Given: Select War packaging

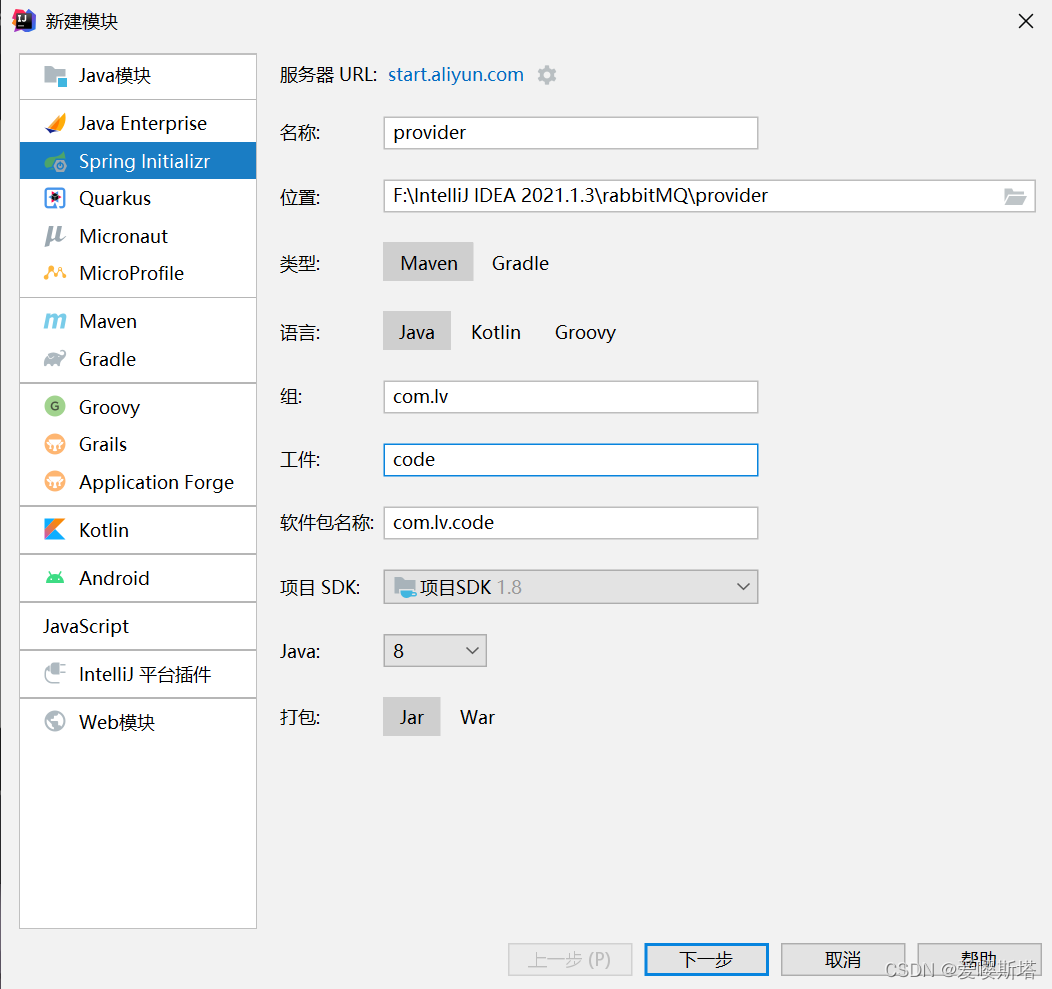Looking at the screenshot, I should click(x=477, y=717).
